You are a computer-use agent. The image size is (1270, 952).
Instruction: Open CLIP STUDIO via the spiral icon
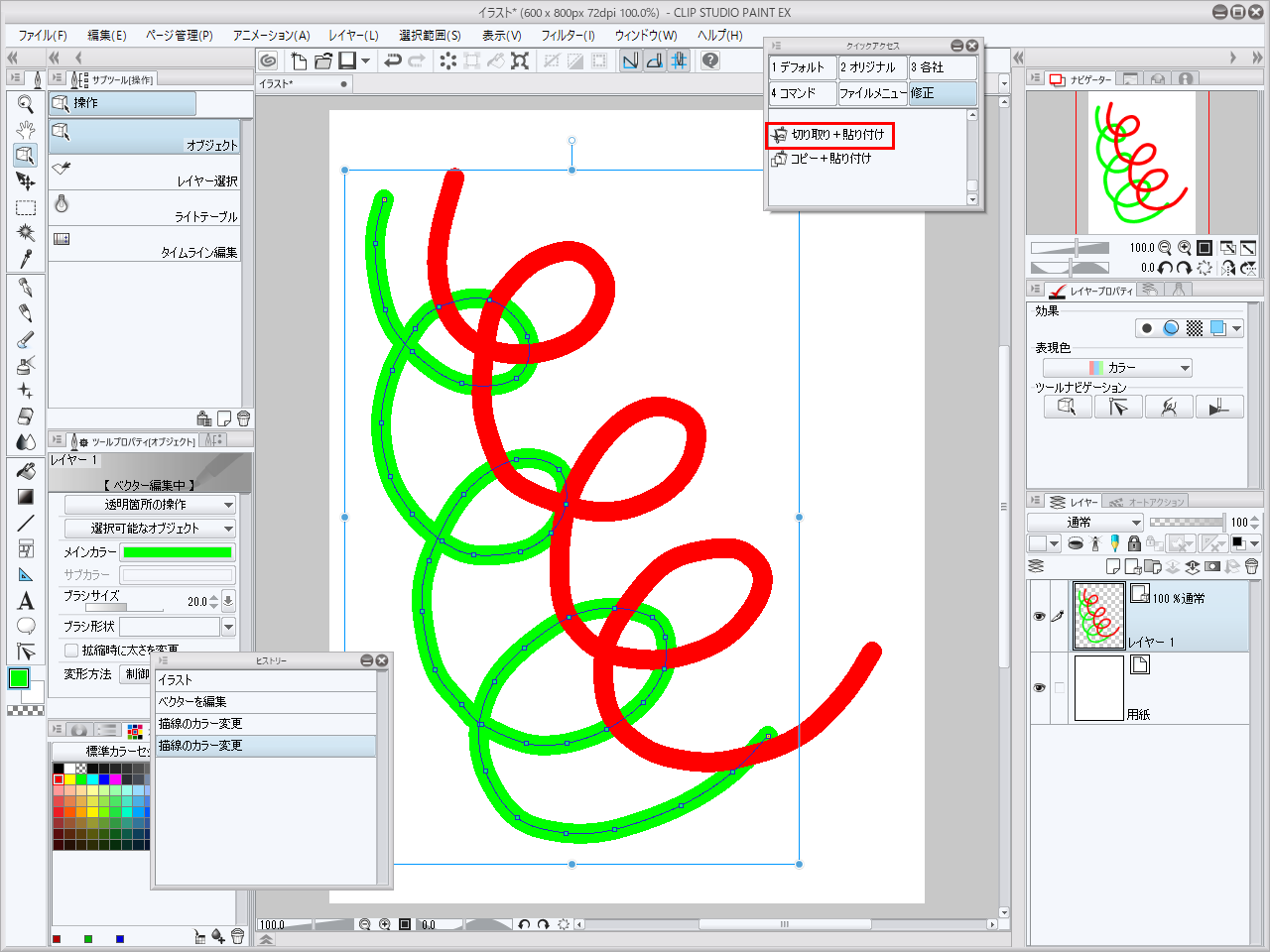[268, 60]
